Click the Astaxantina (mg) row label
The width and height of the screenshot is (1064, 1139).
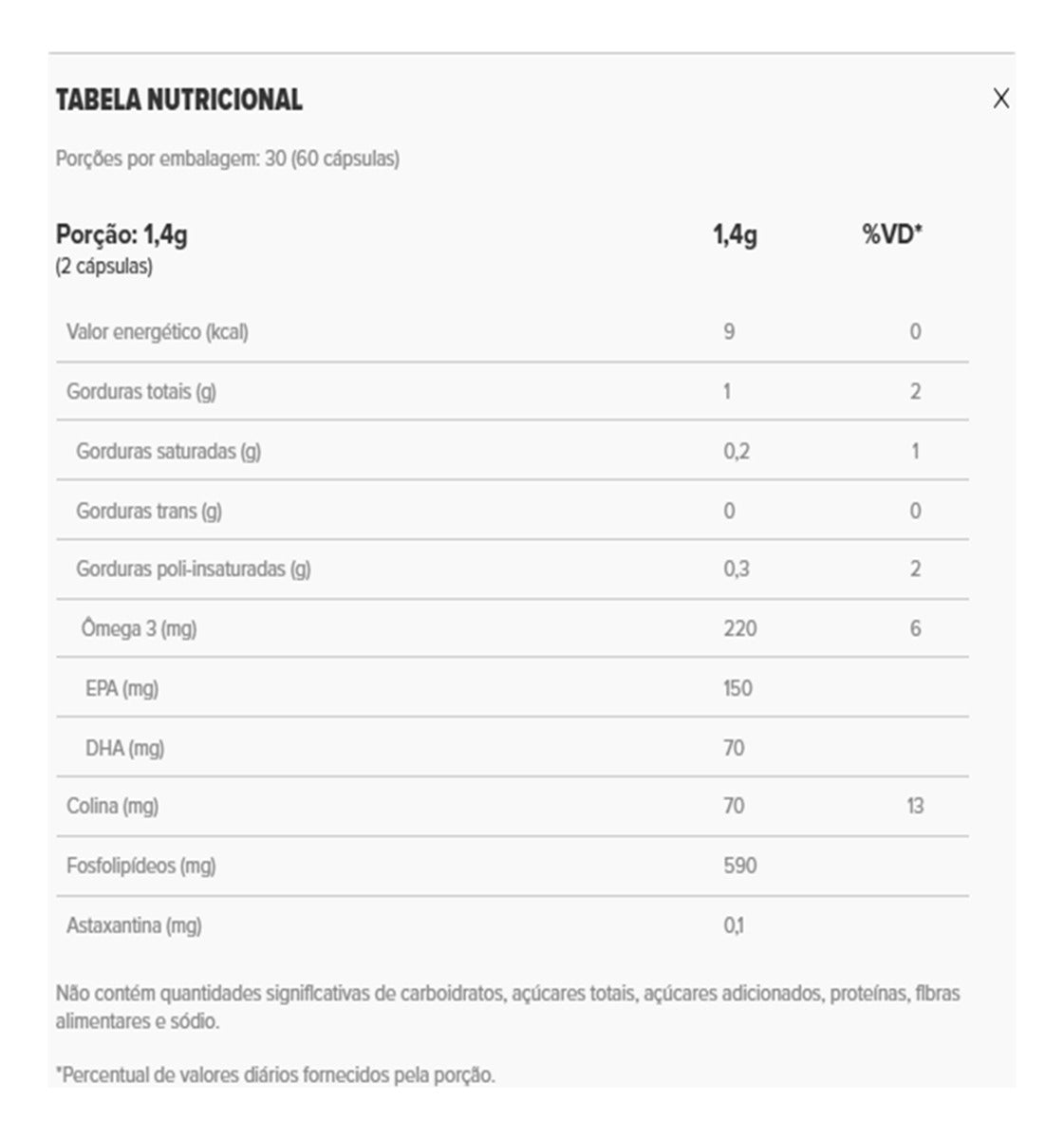click(134, 925)
